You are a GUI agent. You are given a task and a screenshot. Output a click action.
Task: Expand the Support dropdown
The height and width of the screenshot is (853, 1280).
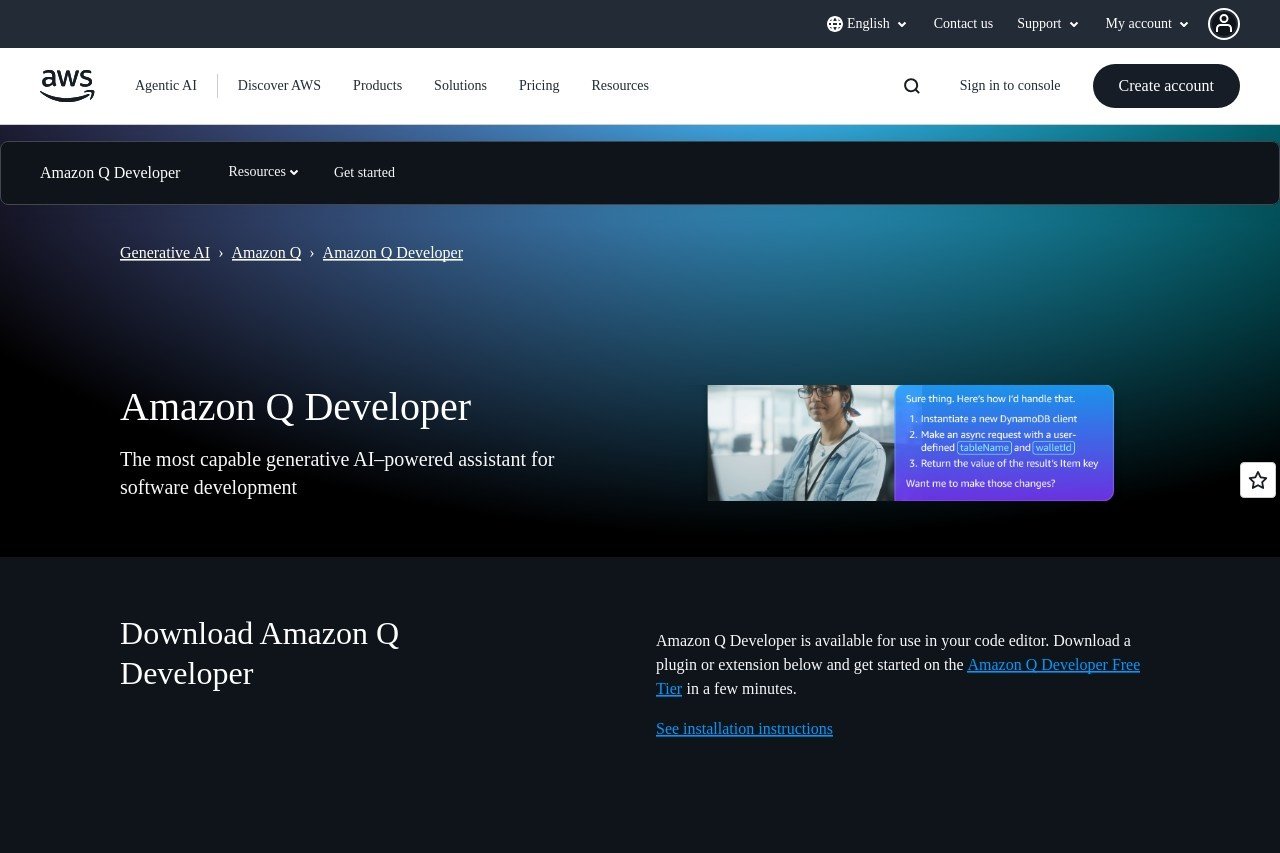click(x=1048, y=24)
